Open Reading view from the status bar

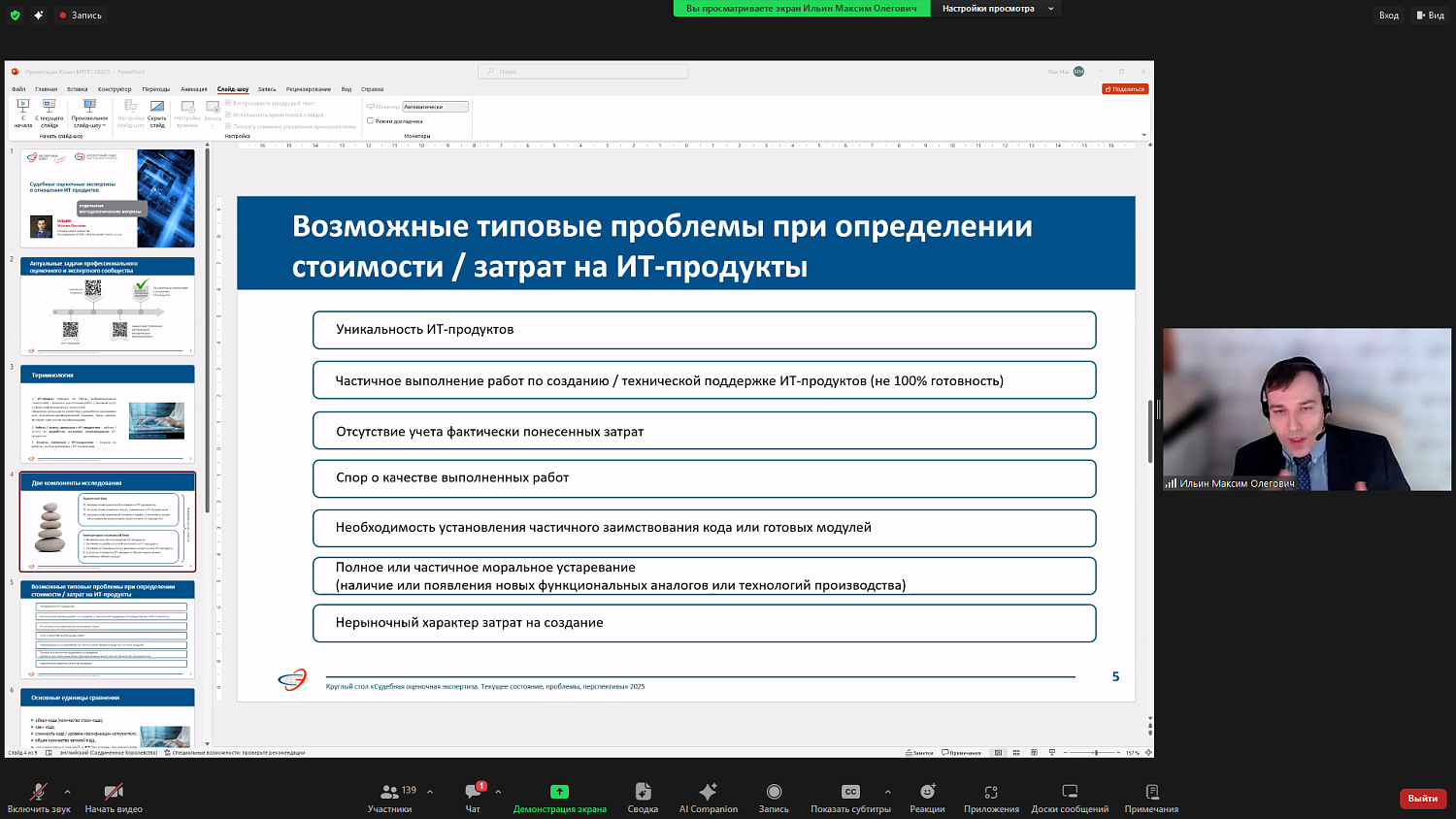(x=1035, y=753)
